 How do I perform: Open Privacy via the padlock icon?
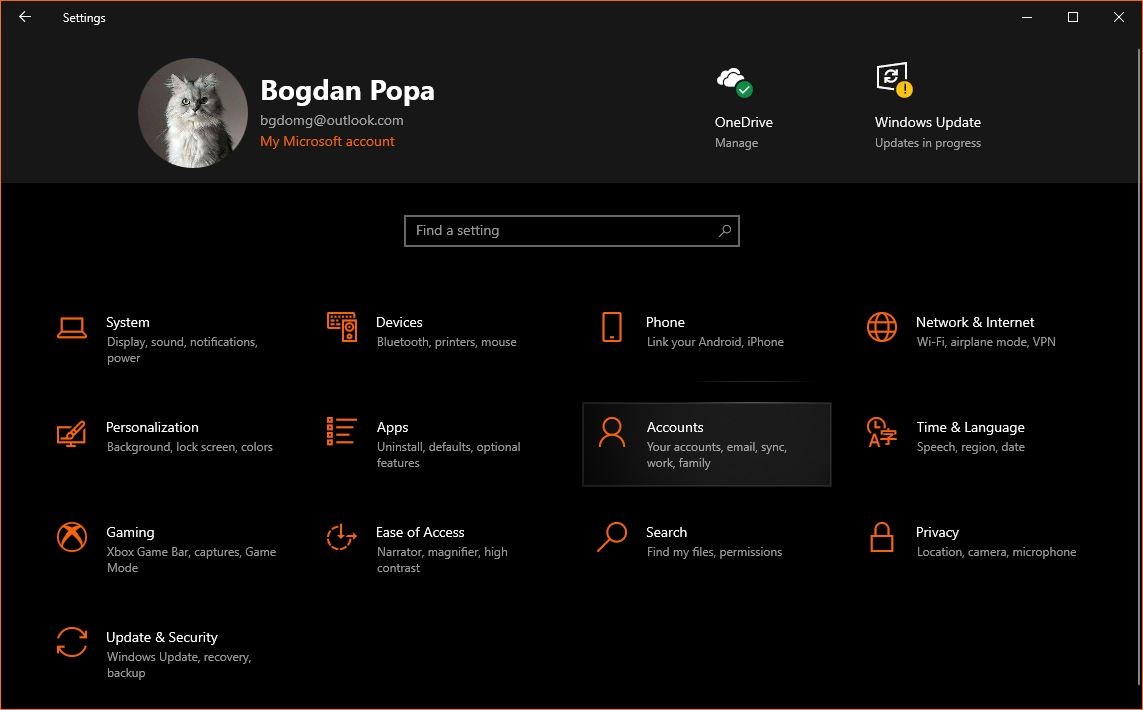[881, 537]
